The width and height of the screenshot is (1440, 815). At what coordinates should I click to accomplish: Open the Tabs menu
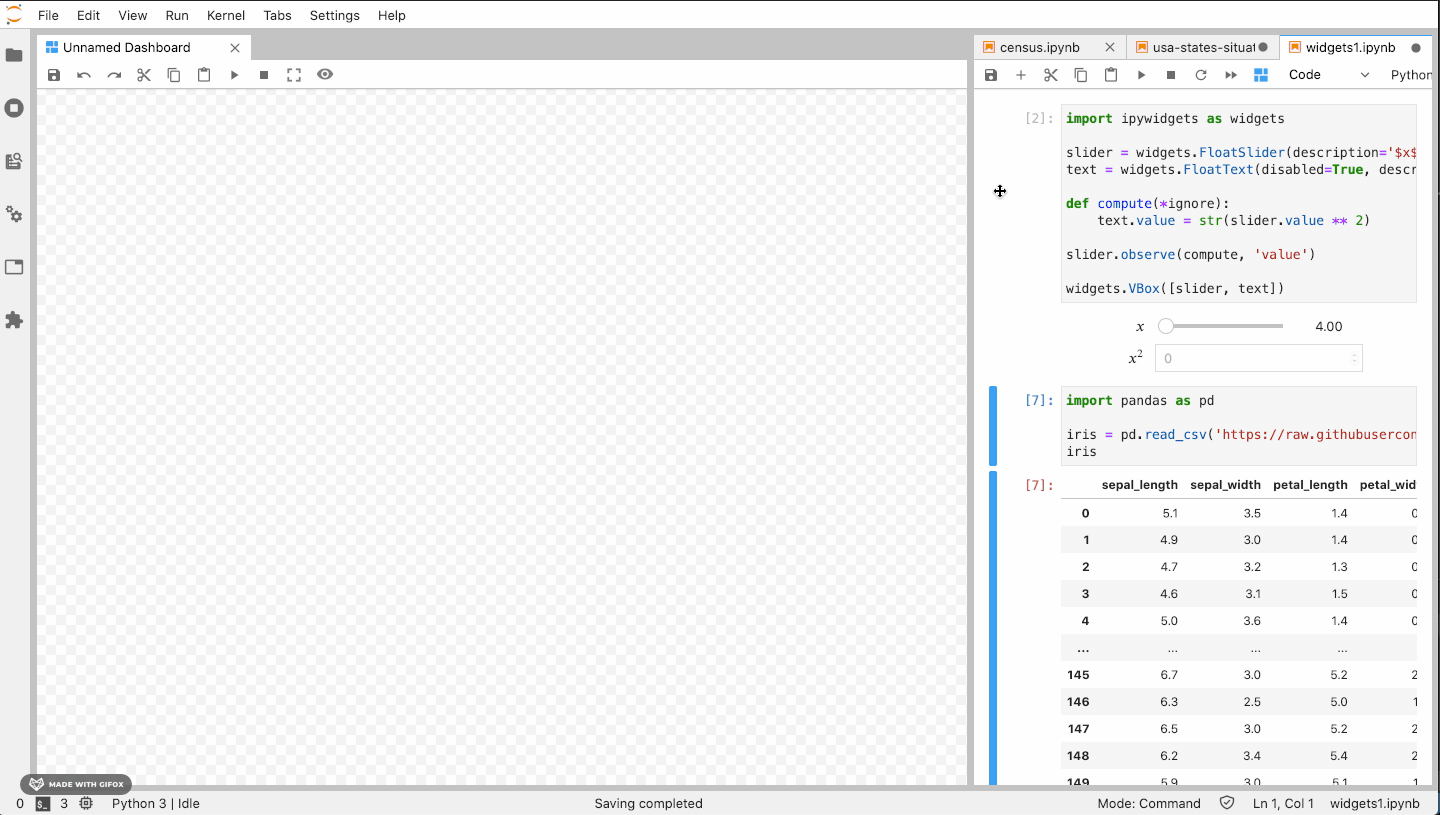tap(278, 15)
